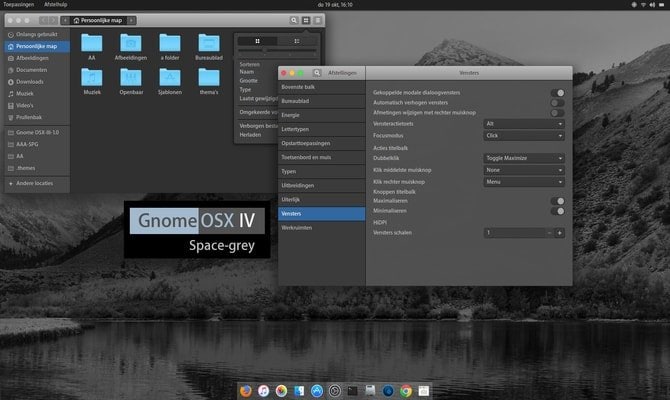Click the path bar left arrow in Files

[x=65, y=20]
